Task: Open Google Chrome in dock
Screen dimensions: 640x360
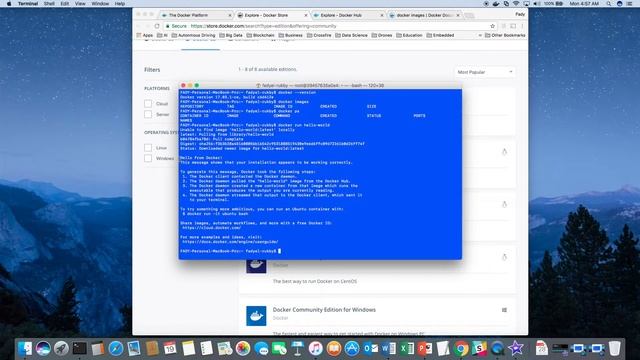Action: pos(461,348)
